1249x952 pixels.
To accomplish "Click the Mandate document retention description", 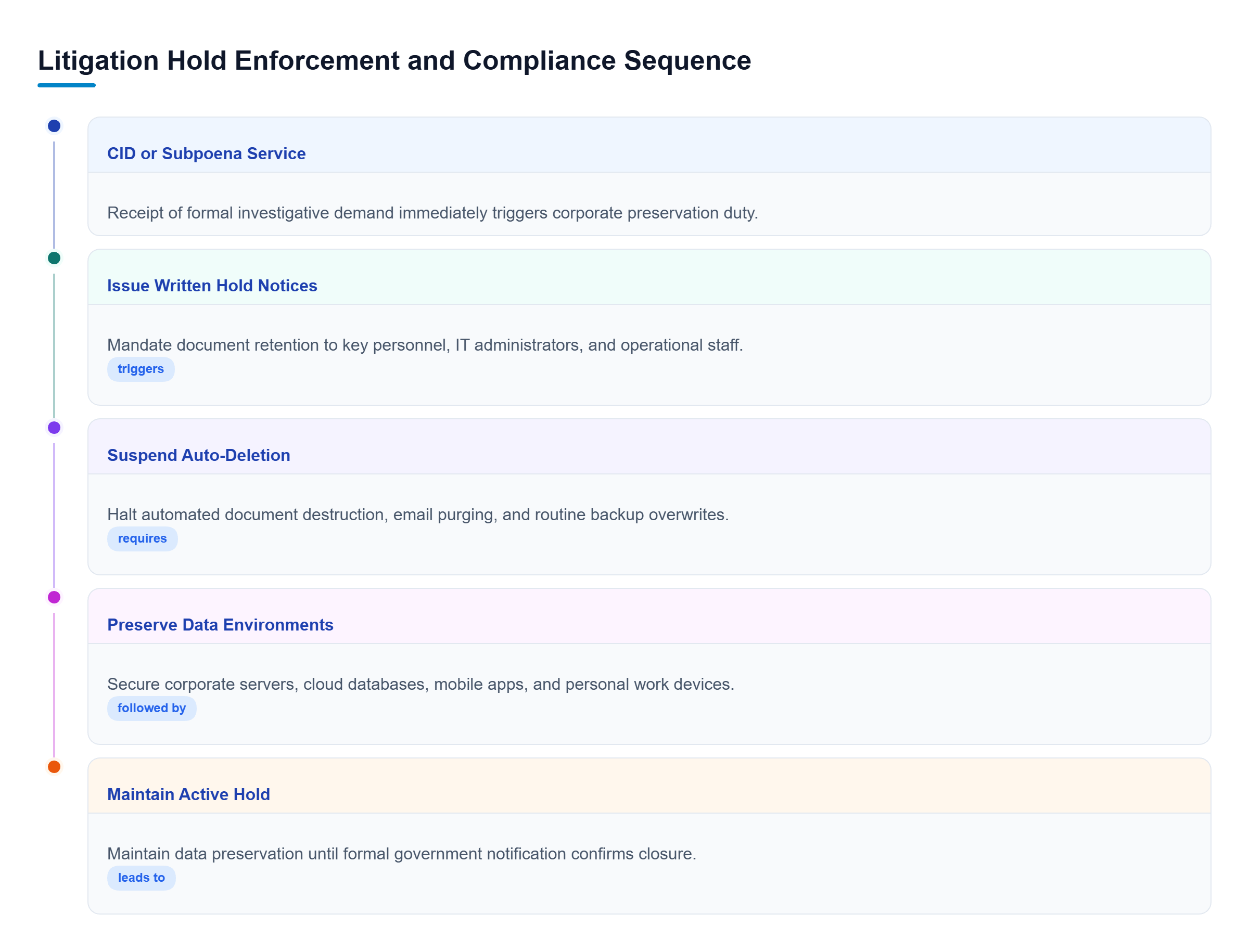I will coord(425,345).
